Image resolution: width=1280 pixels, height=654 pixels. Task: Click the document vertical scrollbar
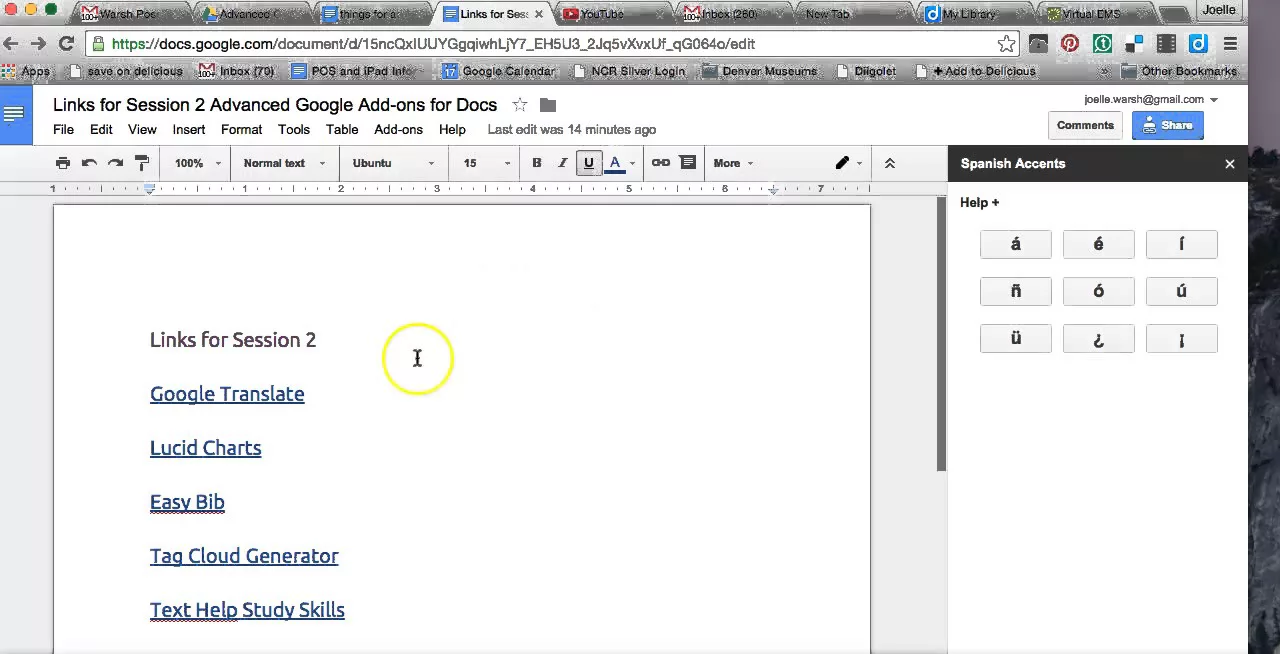941,335
